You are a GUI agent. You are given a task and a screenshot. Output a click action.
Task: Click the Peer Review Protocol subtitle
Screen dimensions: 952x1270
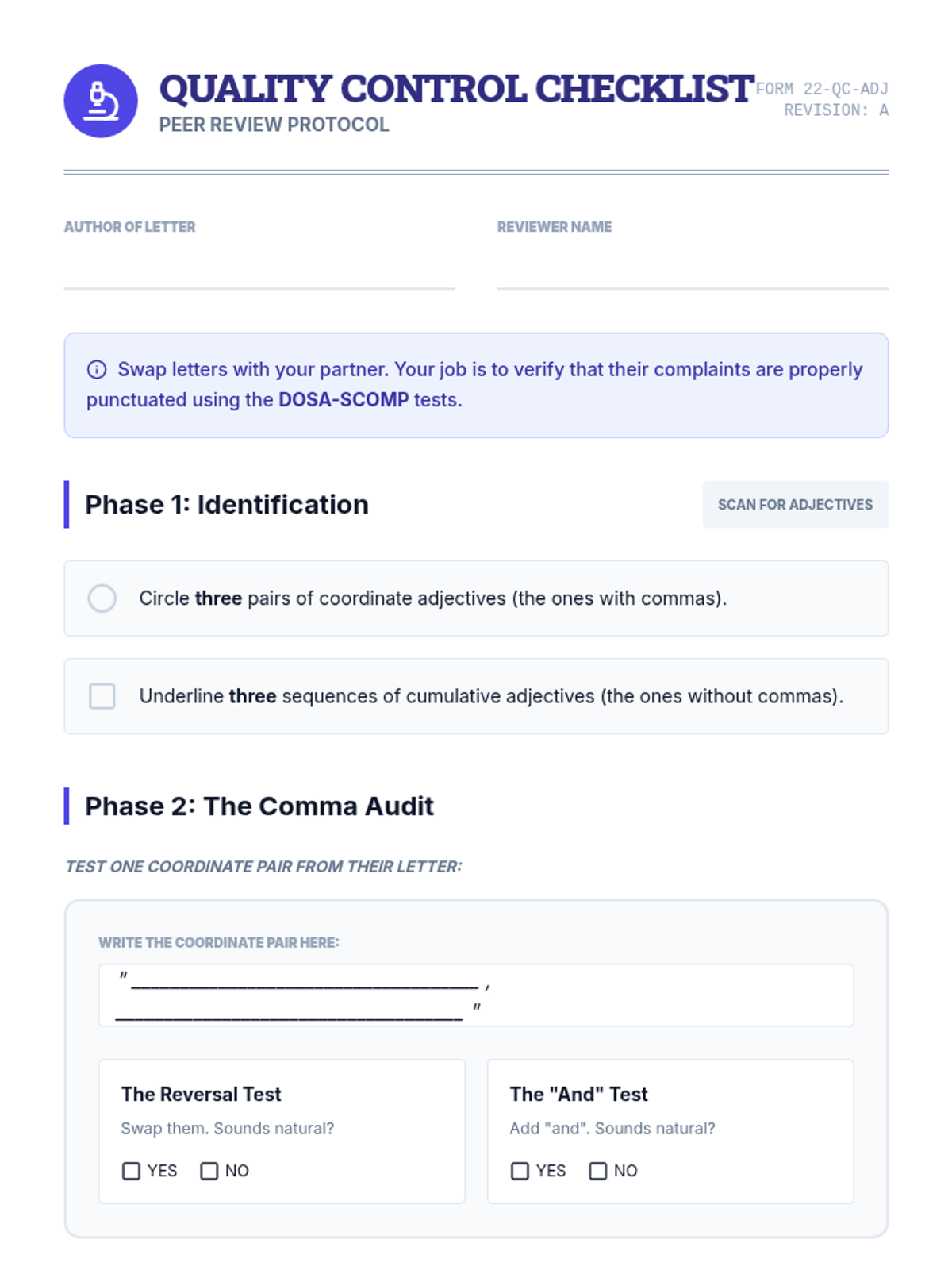(x=274, y=125)
